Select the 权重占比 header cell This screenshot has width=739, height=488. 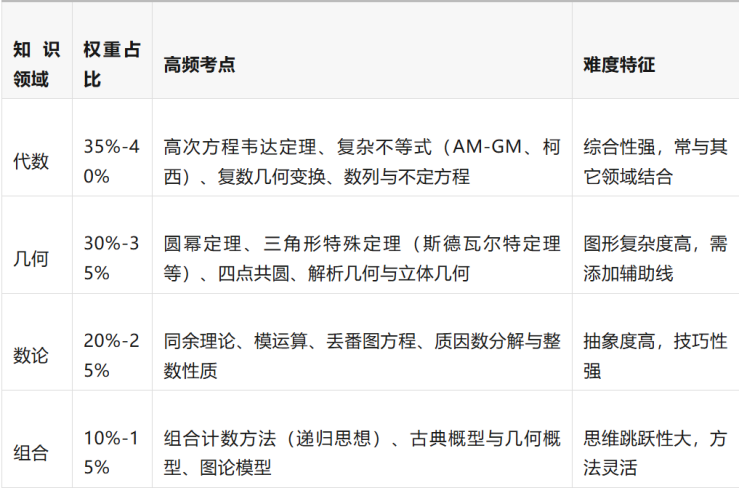[111, 64]
